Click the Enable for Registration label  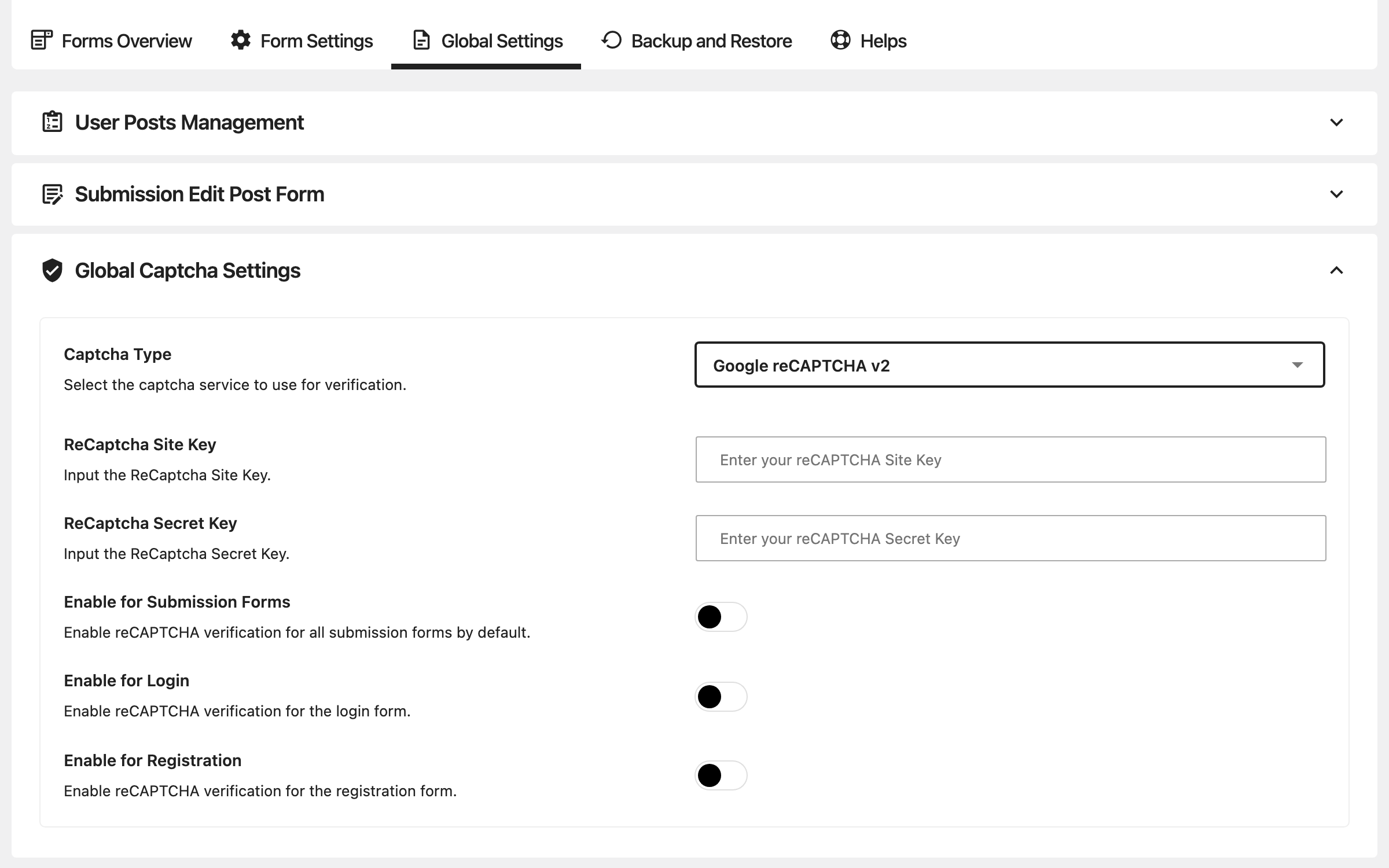(153, 760)
